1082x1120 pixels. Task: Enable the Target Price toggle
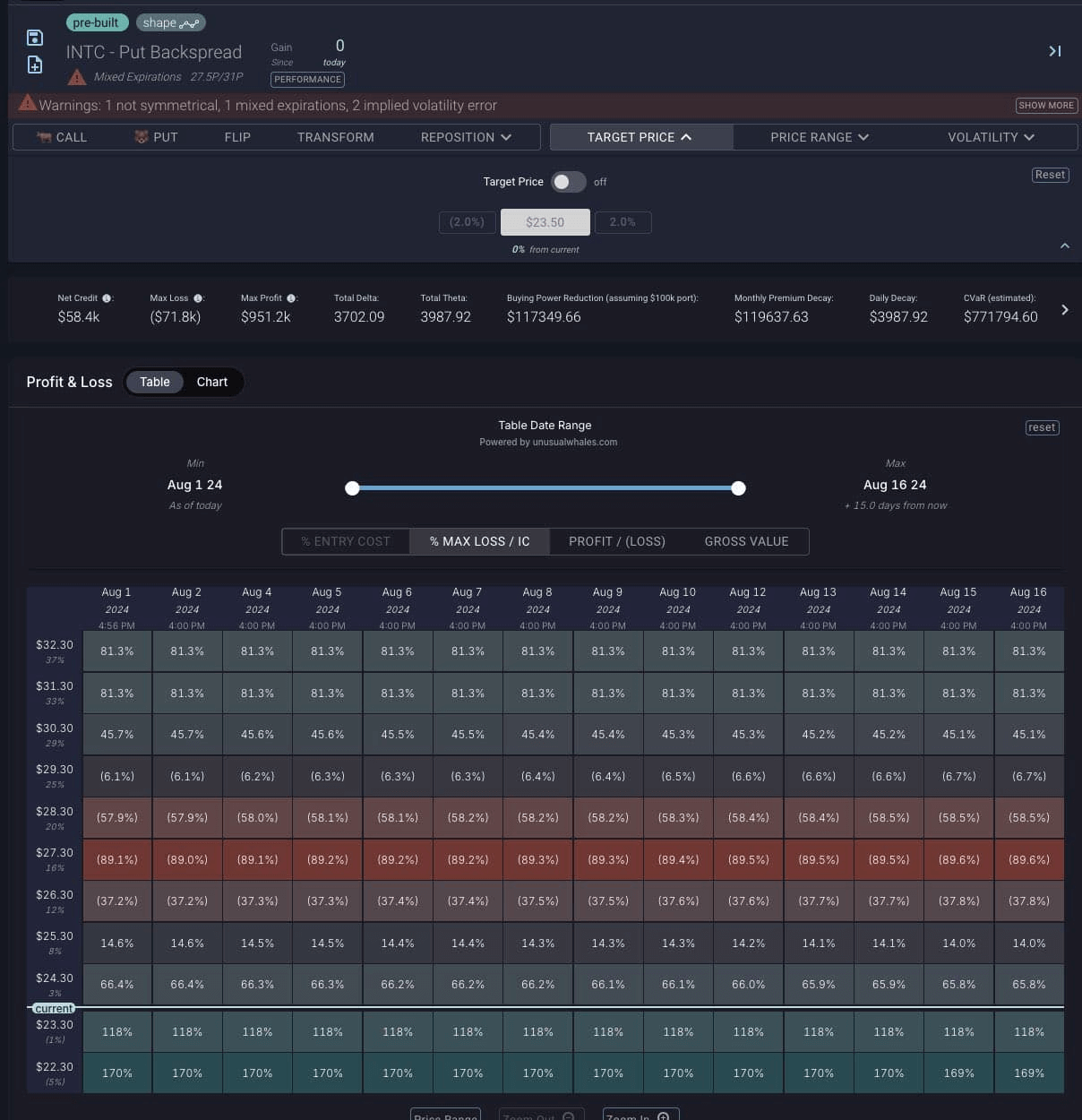(x=568, y=182)
